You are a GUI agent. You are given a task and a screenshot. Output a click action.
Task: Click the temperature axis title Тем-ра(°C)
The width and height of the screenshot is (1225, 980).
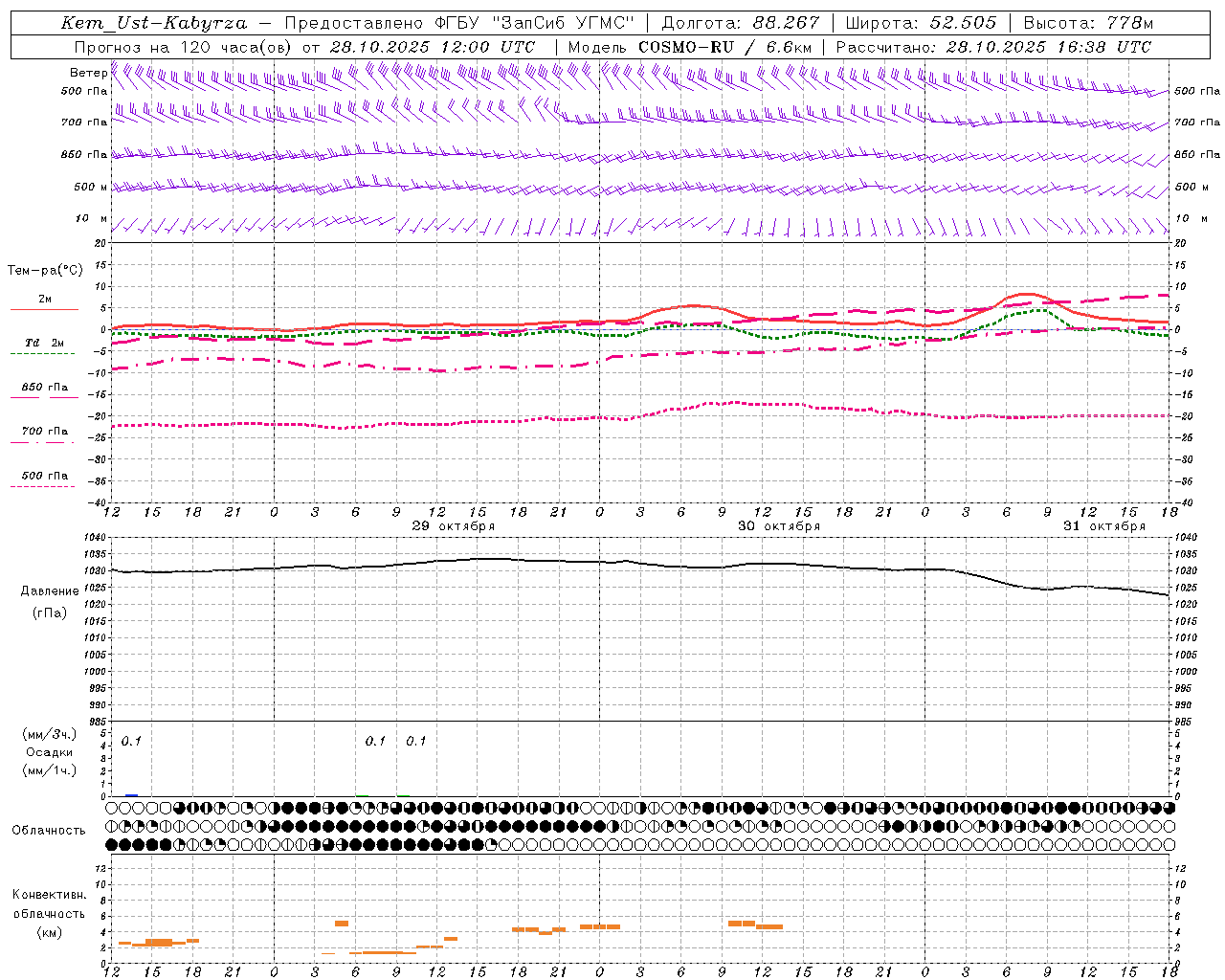tap(45, 271)
